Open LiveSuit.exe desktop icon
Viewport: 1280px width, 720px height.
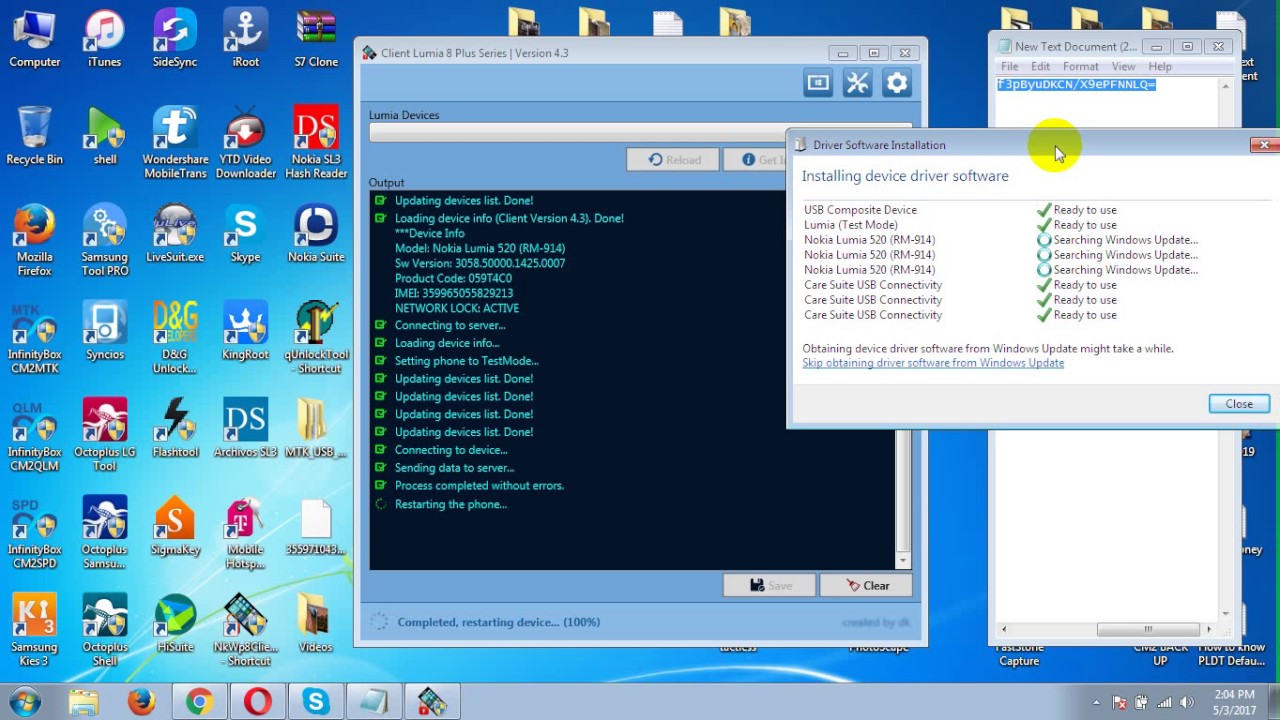(x=175, y=234)
